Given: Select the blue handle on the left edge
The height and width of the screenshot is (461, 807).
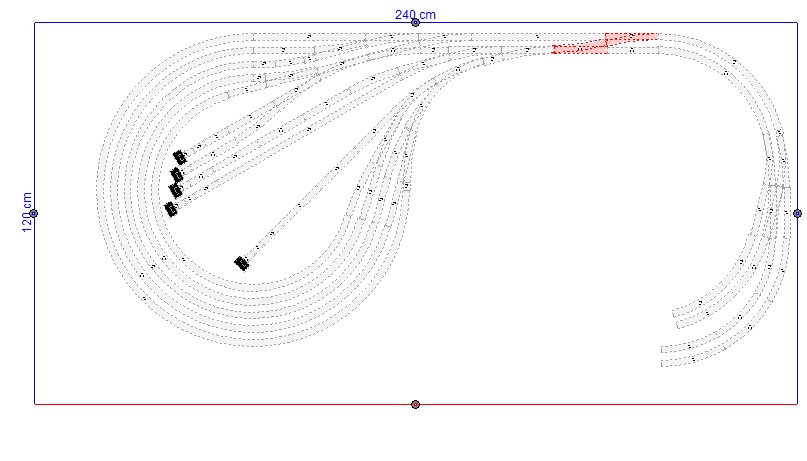Looking at the screenshot, I should (34, 213).
